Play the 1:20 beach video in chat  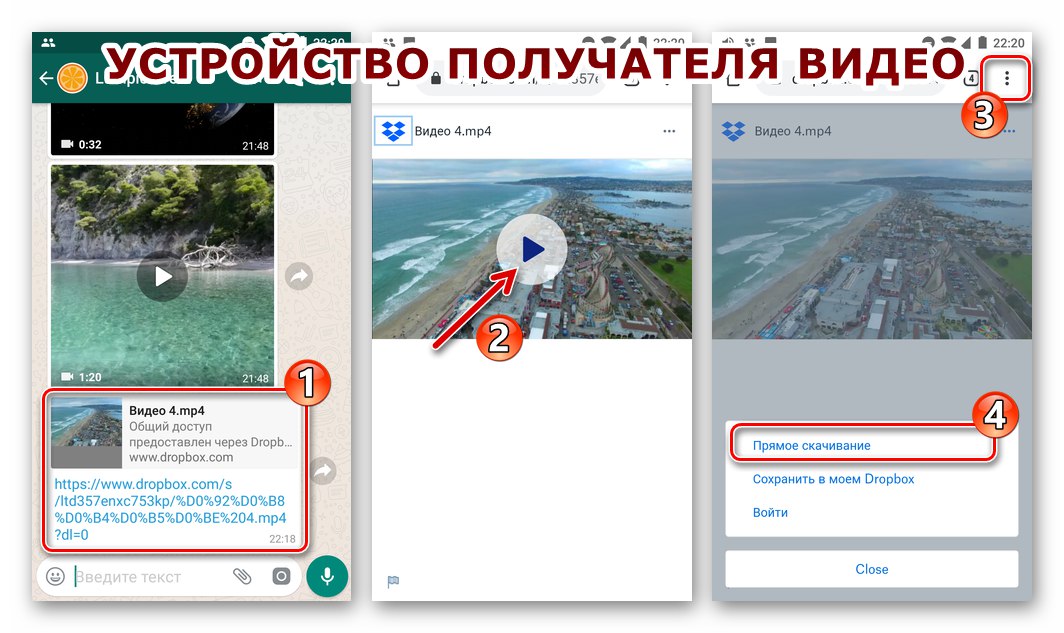point(162,276)
